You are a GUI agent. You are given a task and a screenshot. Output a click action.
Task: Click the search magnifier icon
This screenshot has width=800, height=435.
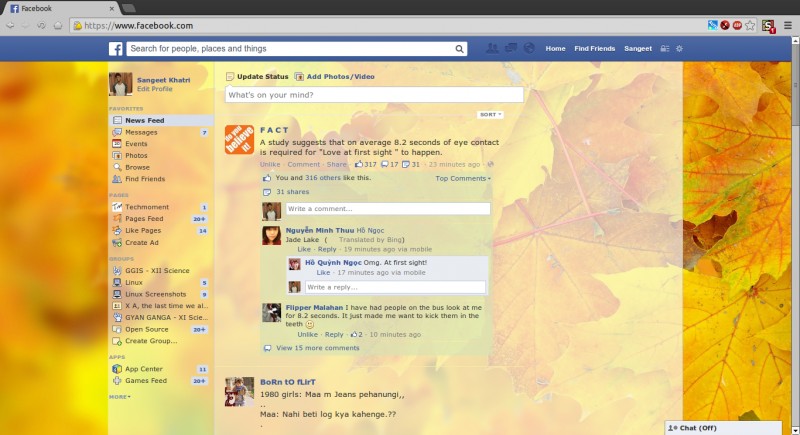click(459, 49)
